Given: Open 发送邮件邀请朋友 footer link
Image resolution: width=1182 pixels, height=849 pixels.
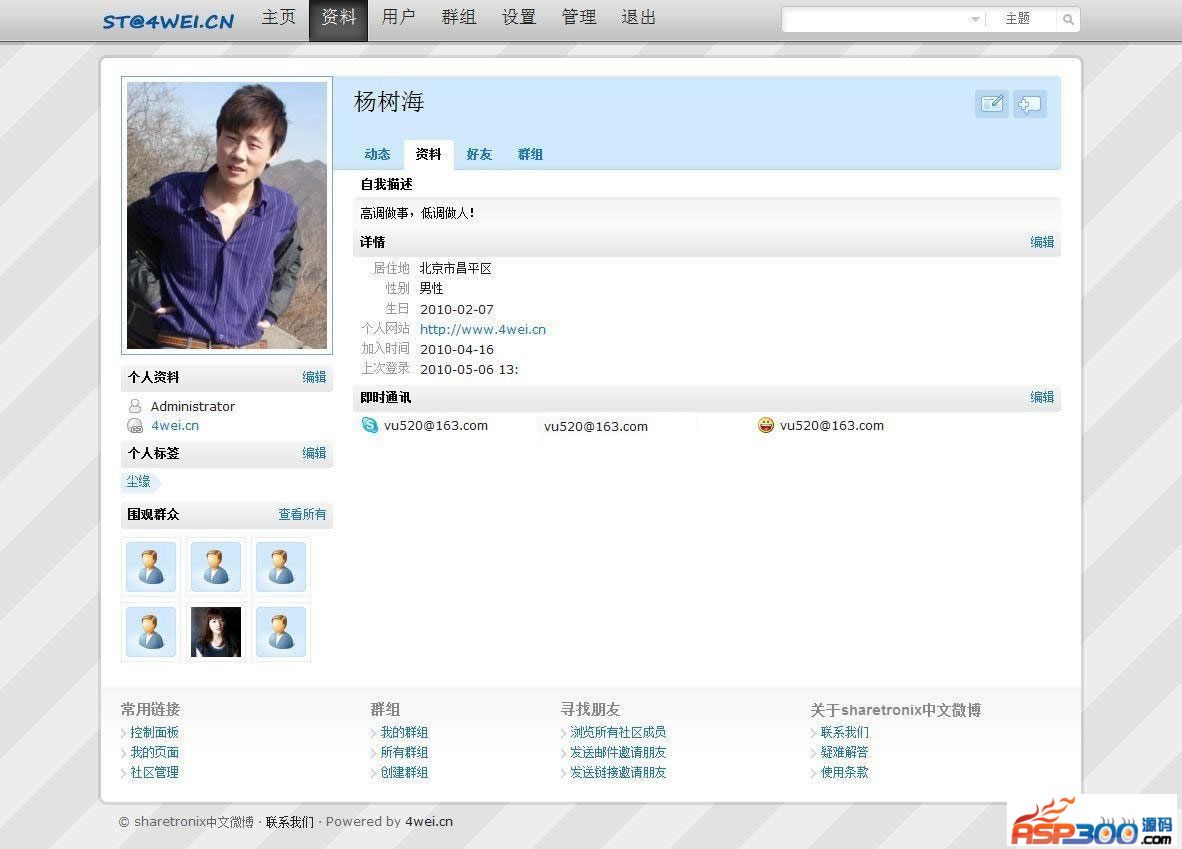Looking at the screenshot, I should (x=618, y=752).
